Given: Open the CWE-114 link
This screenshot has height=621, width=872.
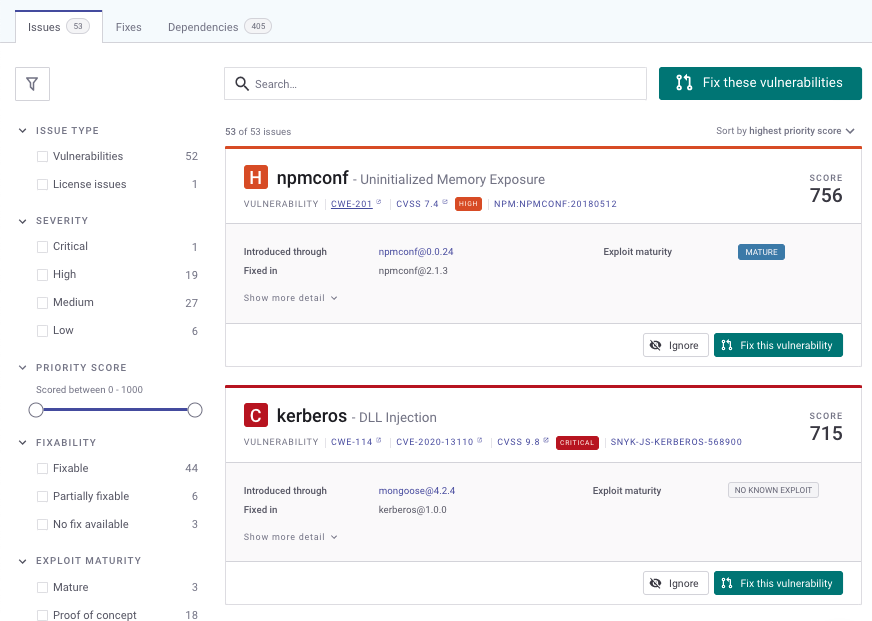Looking at the screenshot, I should 351,442.
